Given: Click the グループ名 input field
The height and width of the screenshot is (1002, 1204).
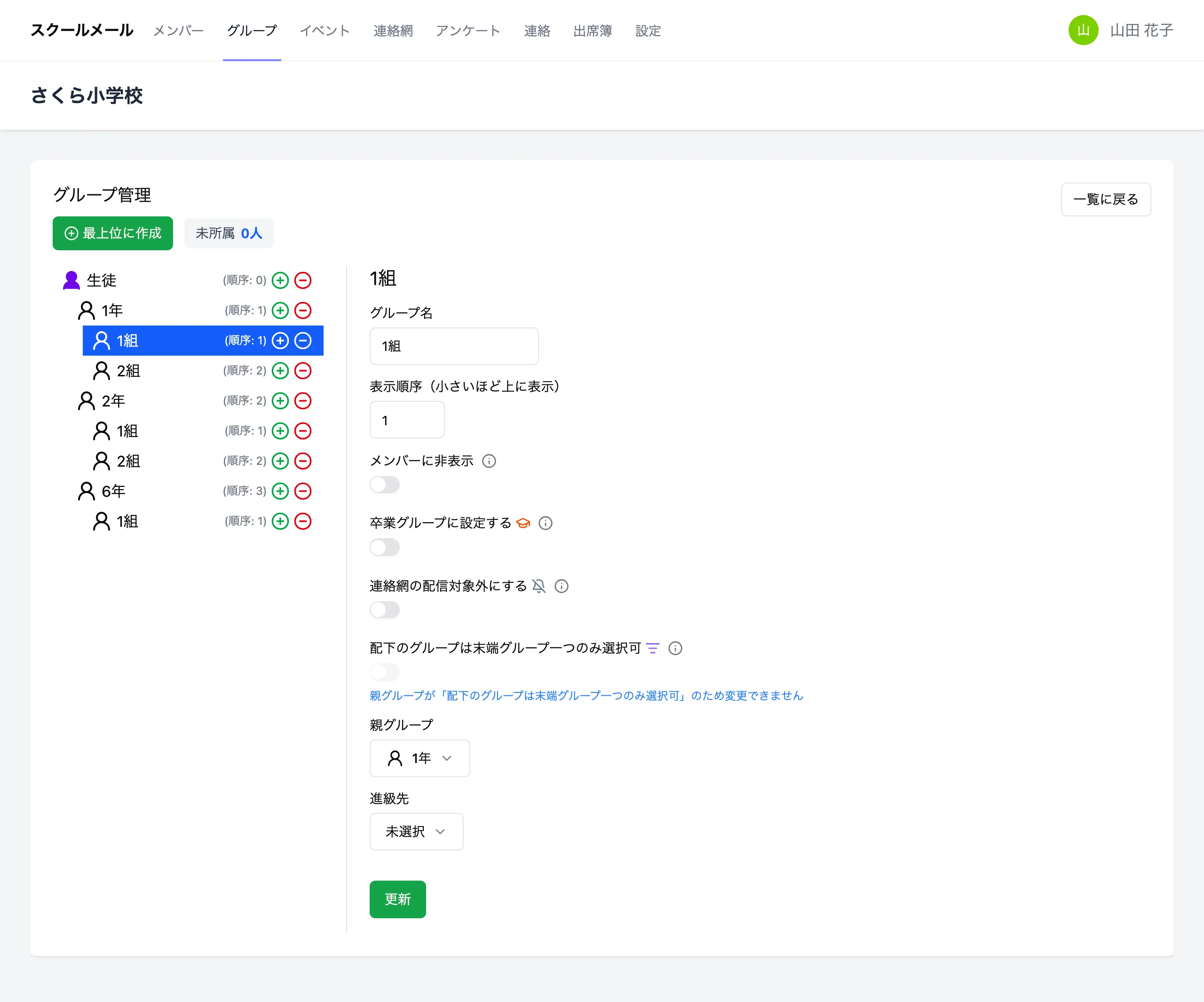Looking at the screenshot, I should coord(454,346).
